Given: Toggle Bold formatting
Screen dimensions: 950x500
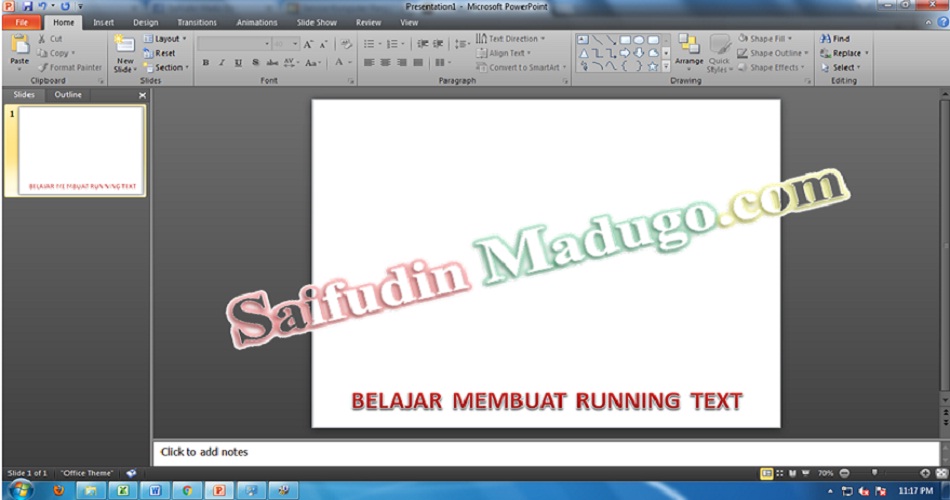Looking at the screenshot, I should tap(206, 62).
